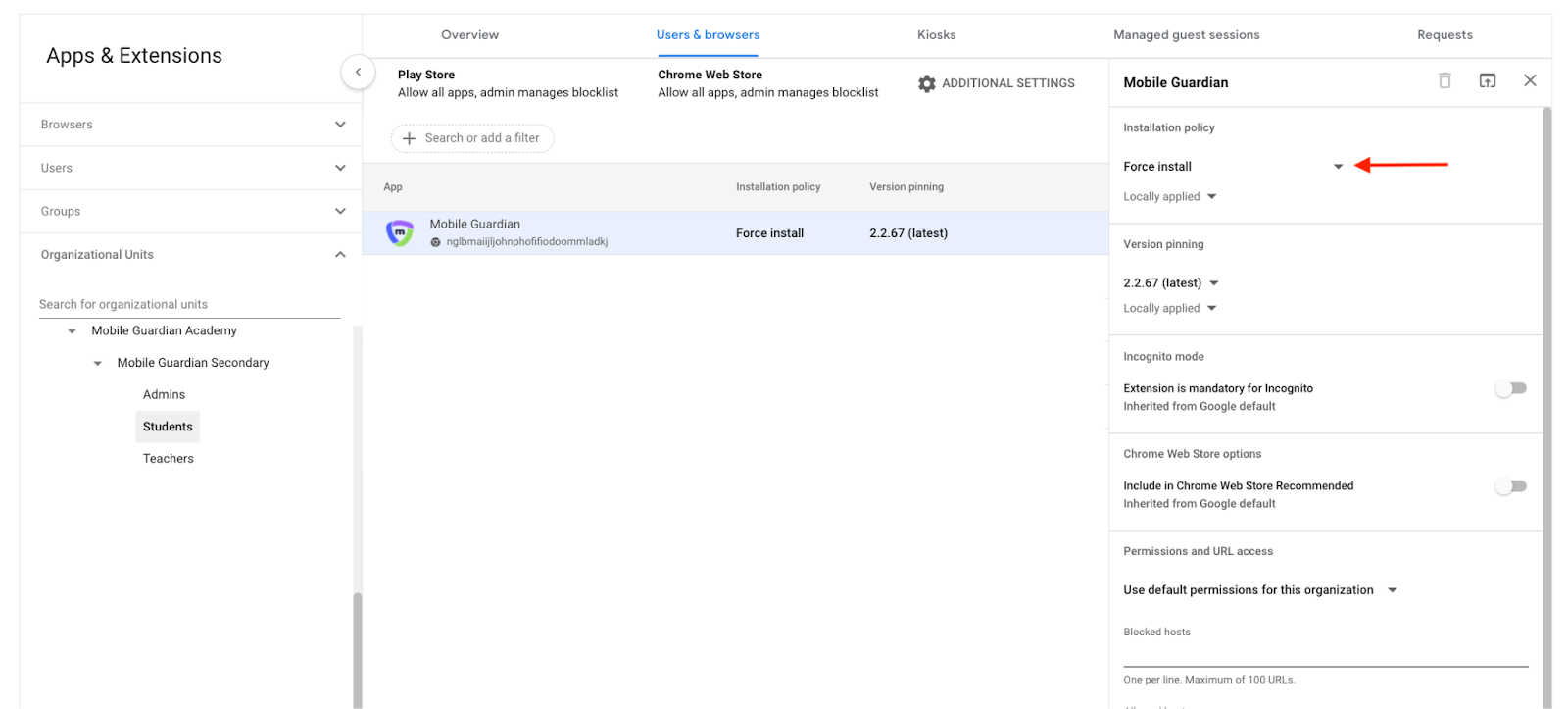Viewport: 1568px width, 709px height.
Task: Select the Students organizational unit
Action: pyautogui.click(x=168, y=427)
